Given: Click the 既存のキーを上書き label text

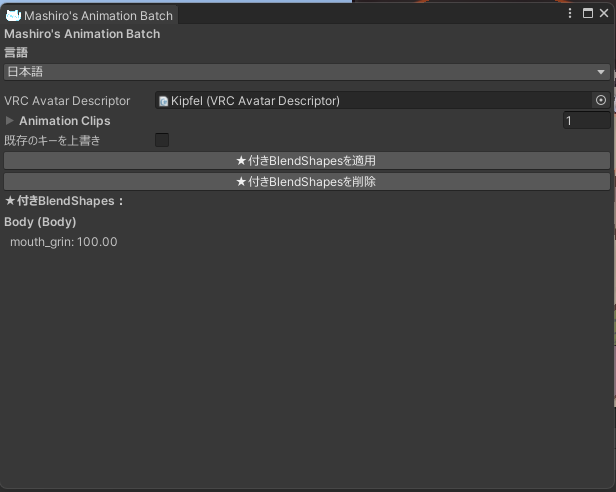Looking at the screenshot, I should 52,141.
